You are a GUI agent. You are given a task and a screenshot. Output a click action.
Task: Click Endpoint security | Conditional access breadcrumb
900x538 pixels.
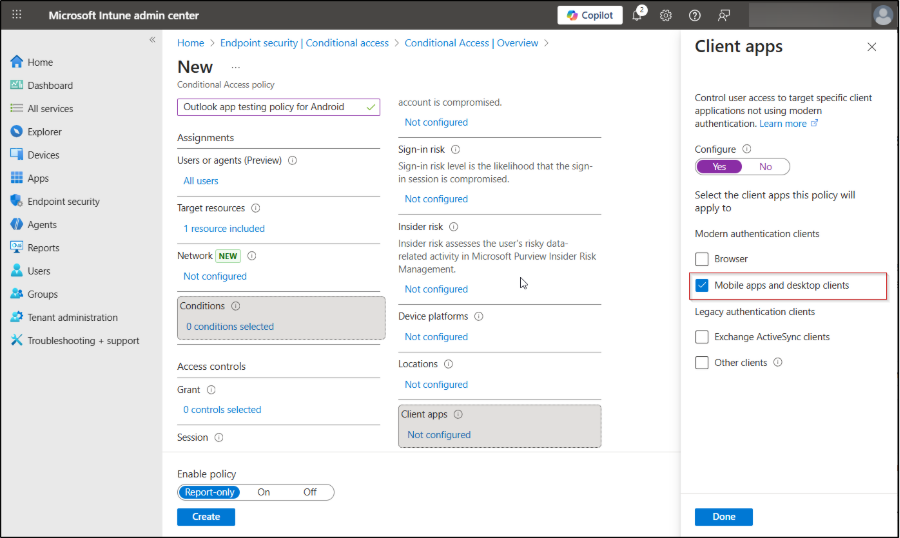click(x=304, y=43)
